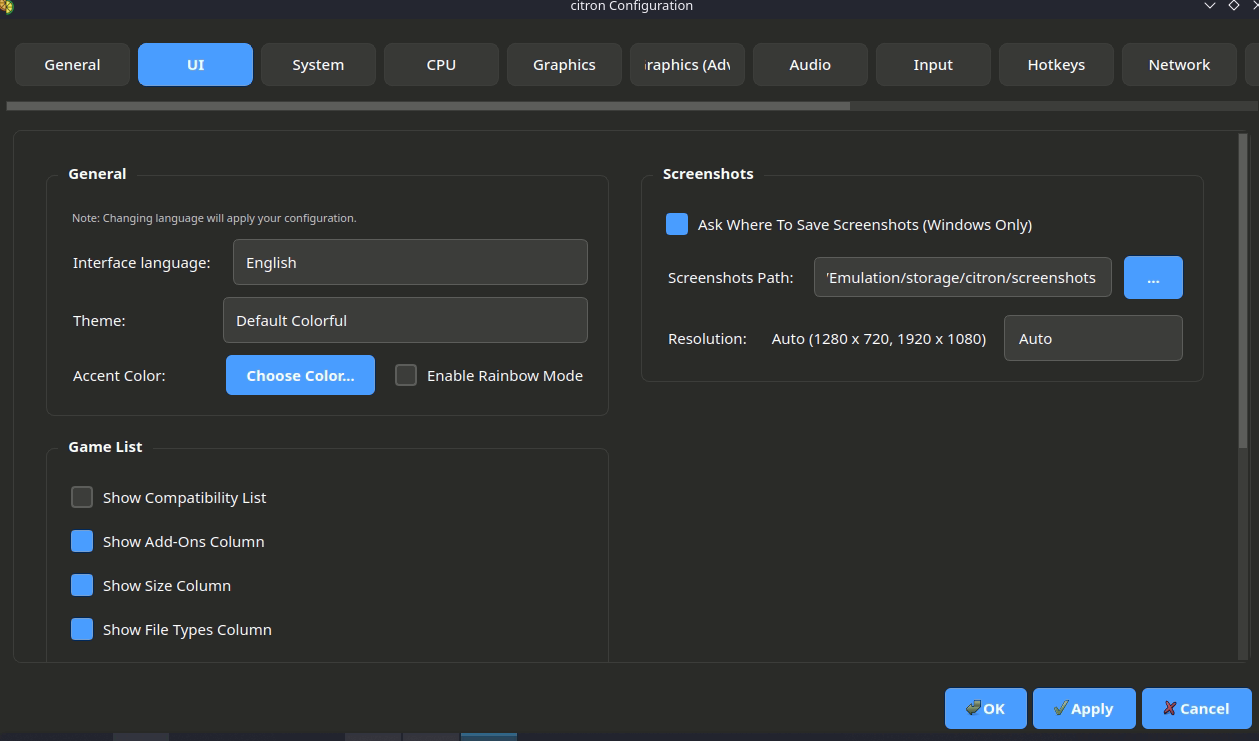This screenshot has width=1259, height=741.
Task: Click the Screenshots Path text field
Action: click(962, 278)
